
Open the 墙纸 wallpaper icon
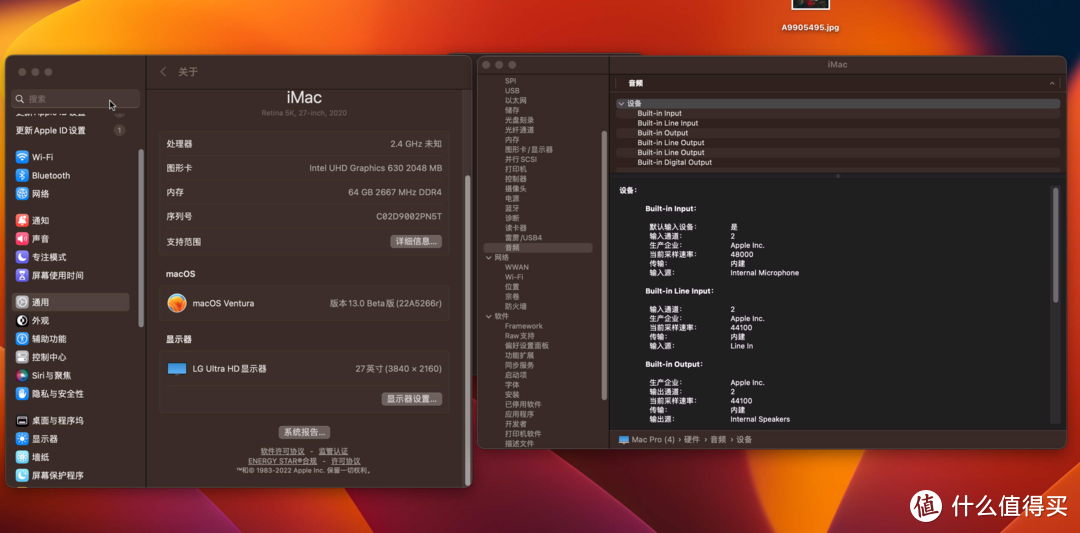tap(22, 457)
